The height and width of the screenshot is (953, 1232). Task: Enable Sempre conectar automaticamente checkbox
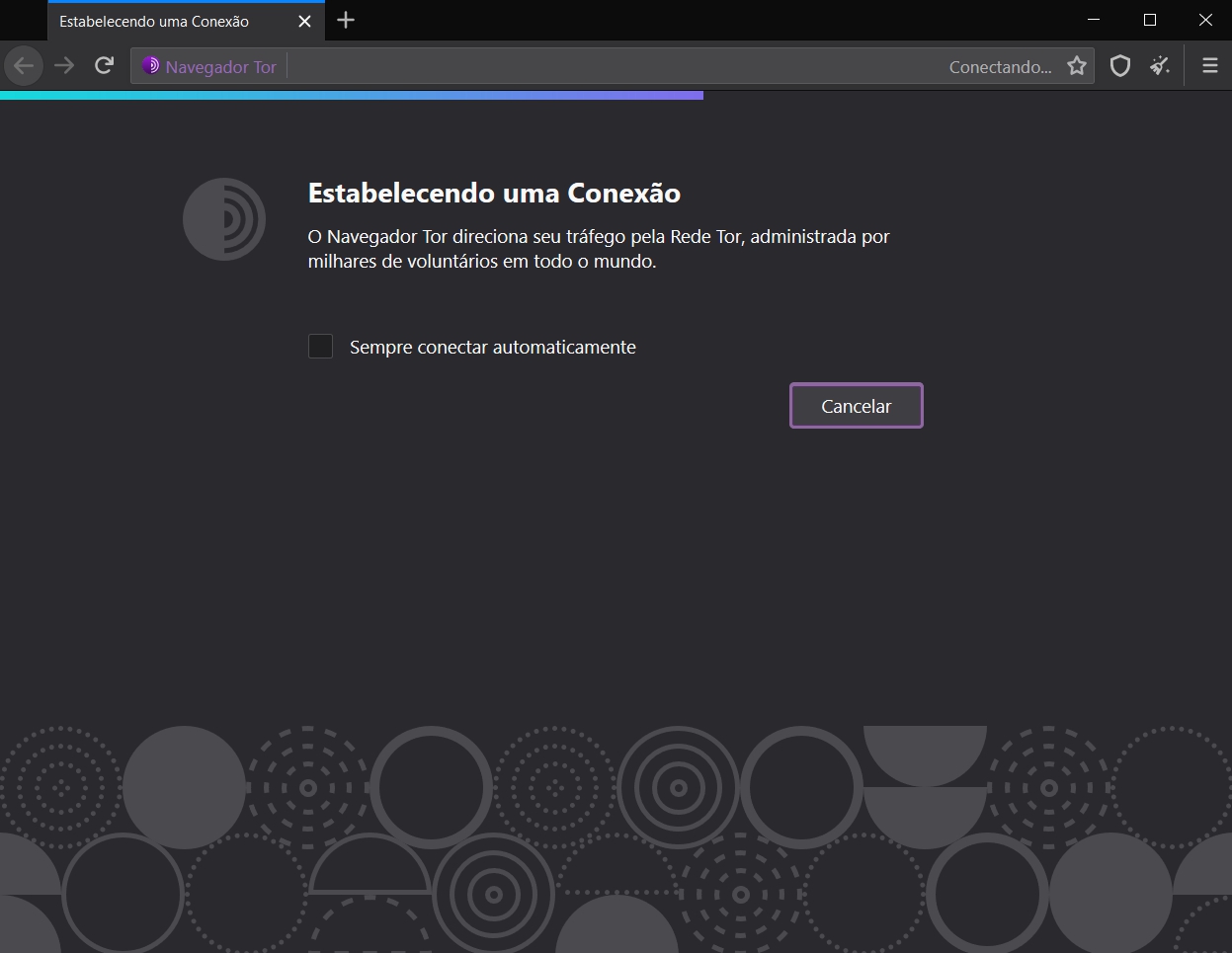click(x=320, y=346)
